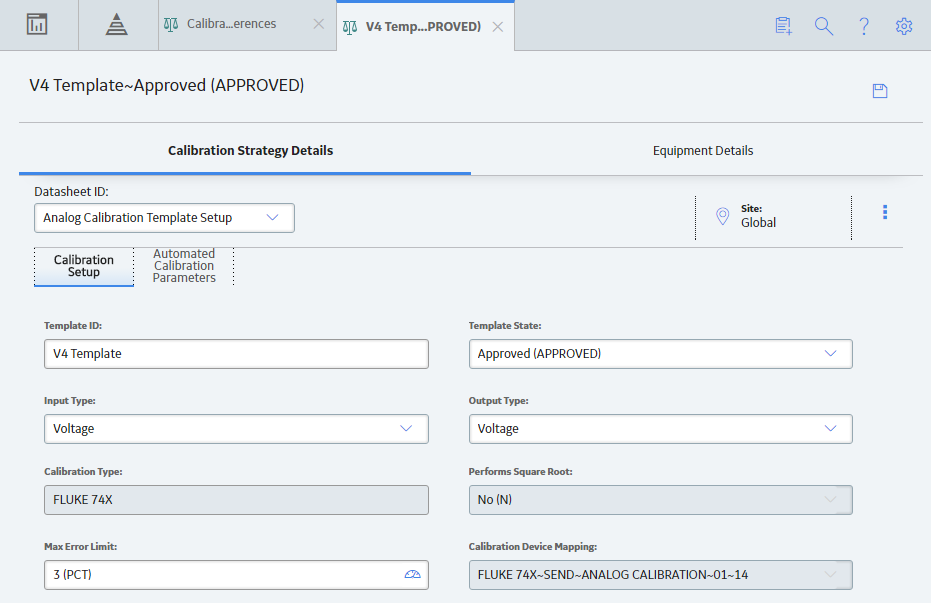This screenshot has width=931, height=603.
Task: Open the help question mark icon
Action: [864, 26]
